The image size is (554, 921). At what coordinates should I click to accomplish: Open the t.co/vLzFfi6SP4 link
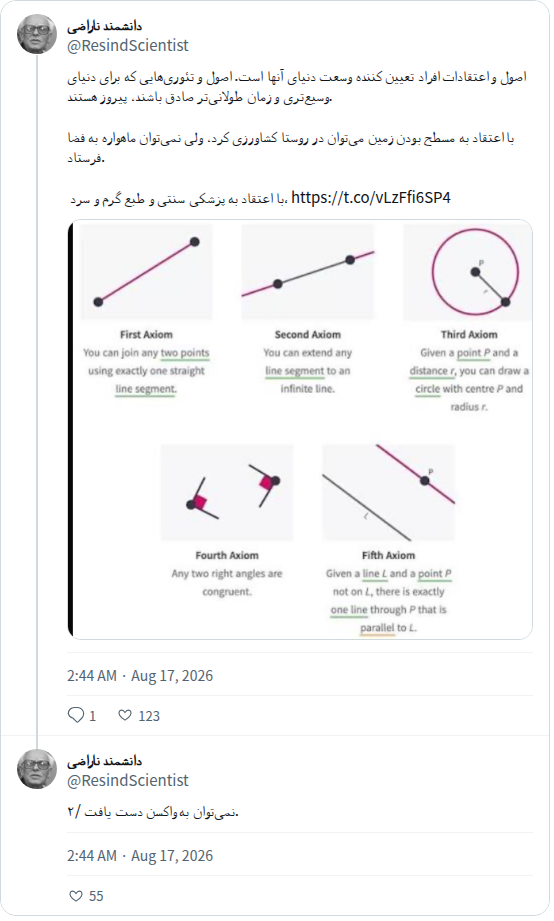point(371,197)
